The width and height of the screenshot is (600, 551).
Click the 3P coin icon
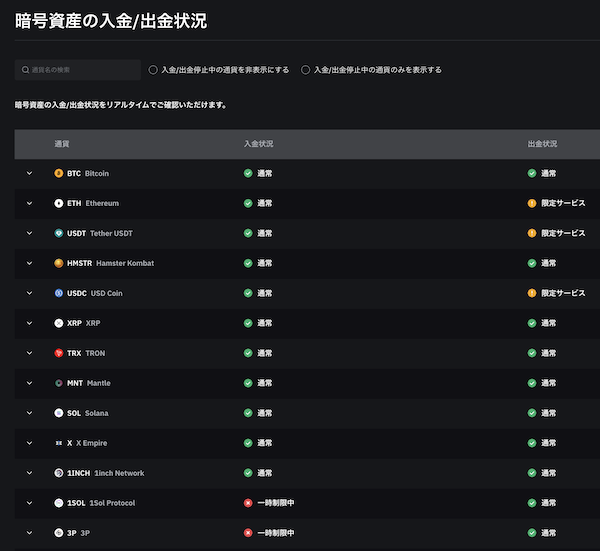[x=59, y=533]
